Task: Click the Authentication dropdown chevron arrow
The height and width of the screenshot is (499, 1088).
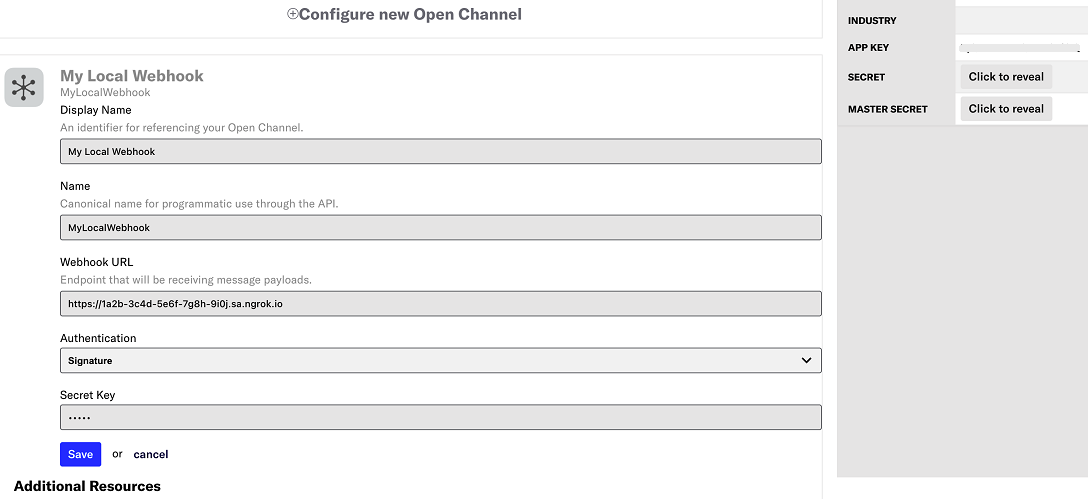Action: click(806, 360)
